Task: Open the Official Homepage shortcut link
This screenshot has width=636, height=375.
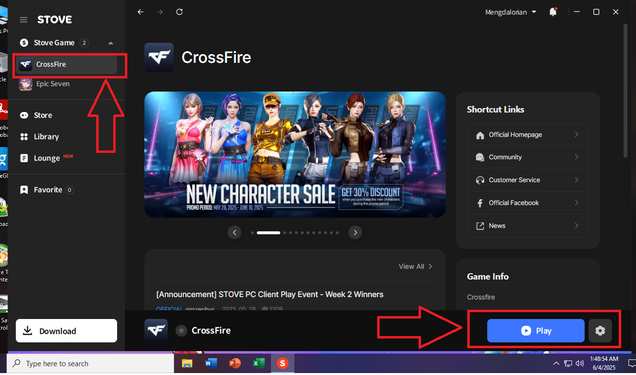Action: 528,135
